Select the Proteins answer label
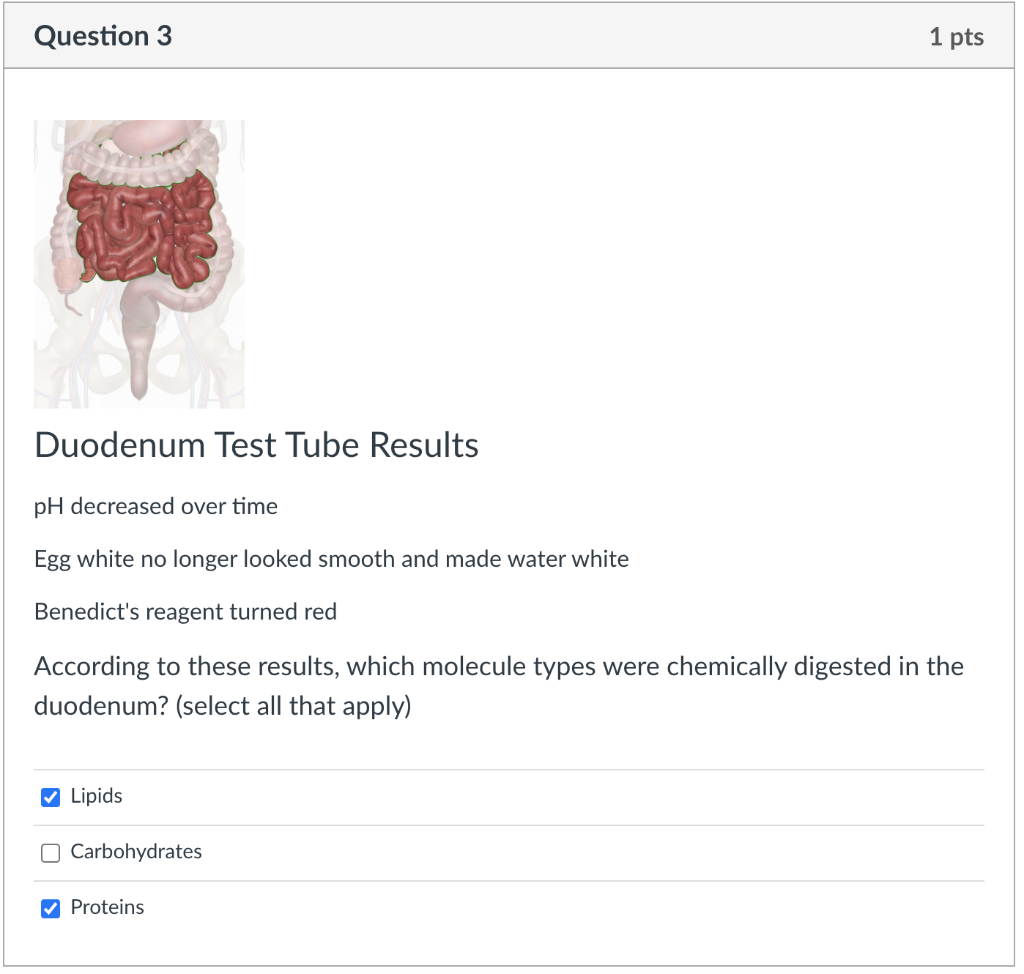The height and width of the screenshot is (974, 1024). click(107, 908)
